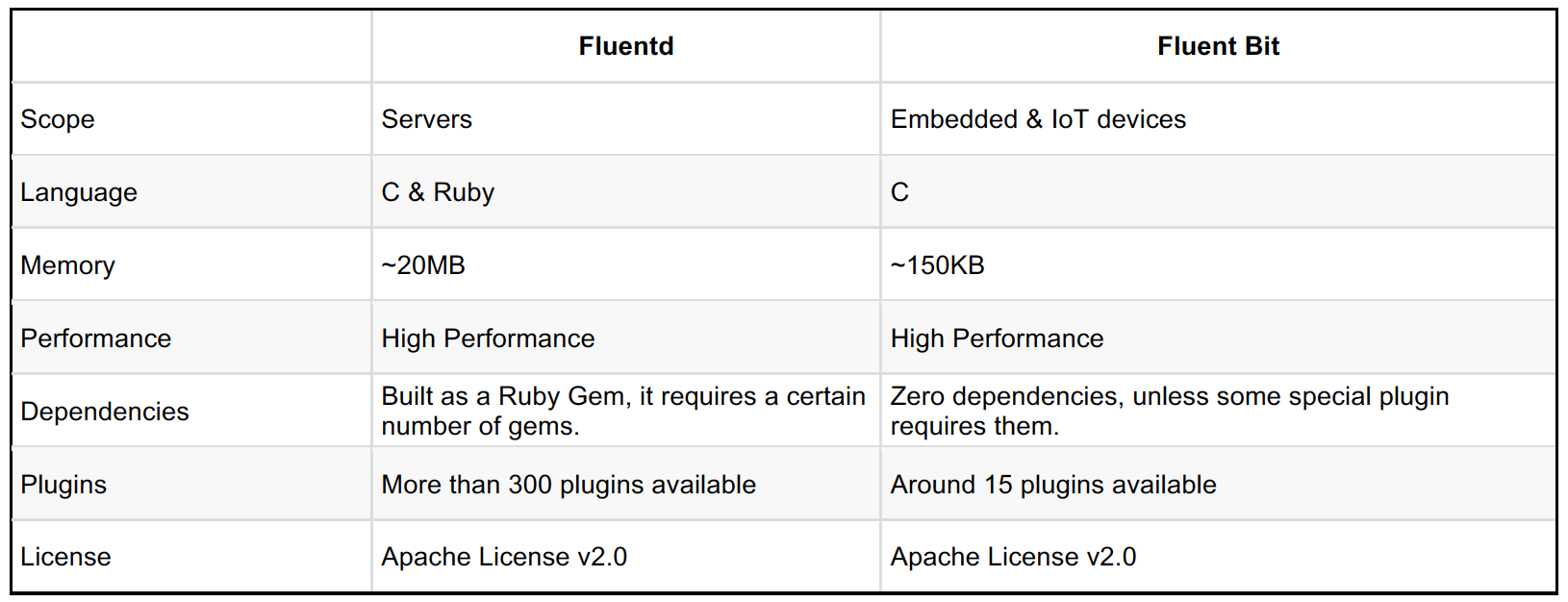Click the Language row label
The height and width of the screenshot is (602, 1568).
pyautogui.click(x=79, y=192)
